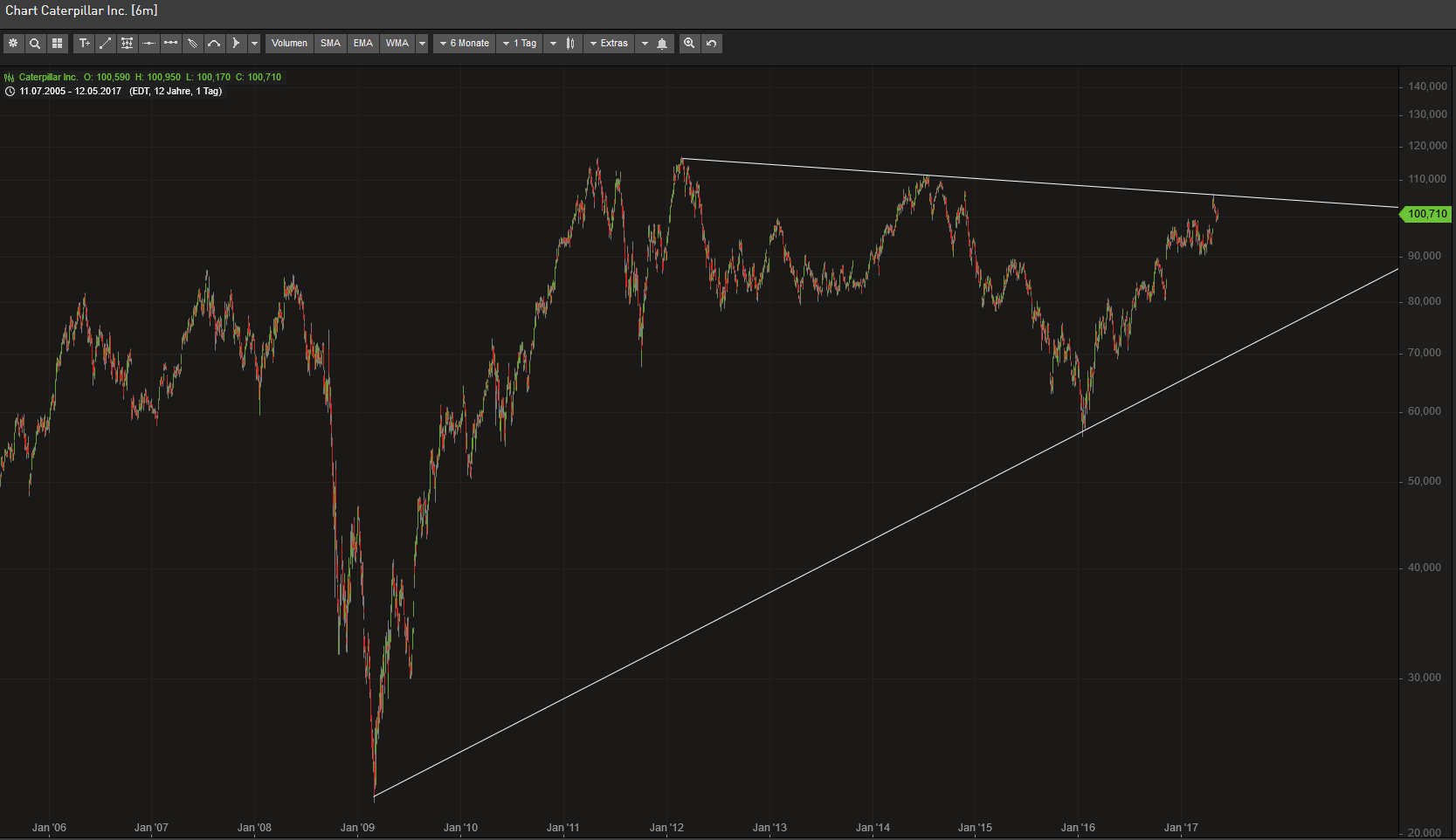Open the grid layout icon
Image resolution: width=1456 pixels, height=840 pixels.
click(58, 44)
